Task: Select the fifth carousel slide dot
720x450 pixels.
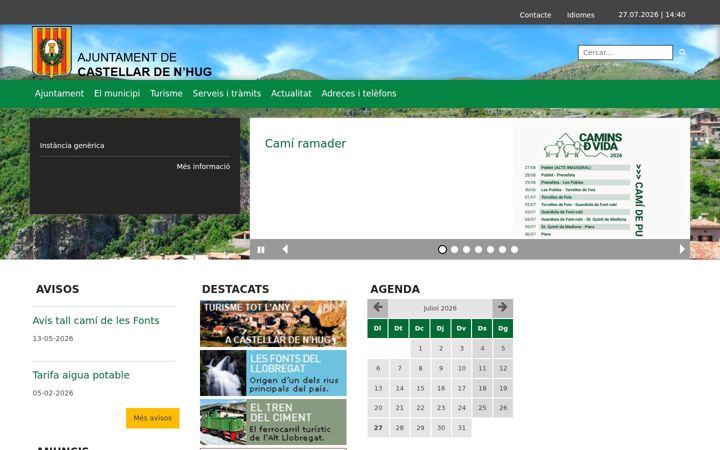Action: [490, 249]
